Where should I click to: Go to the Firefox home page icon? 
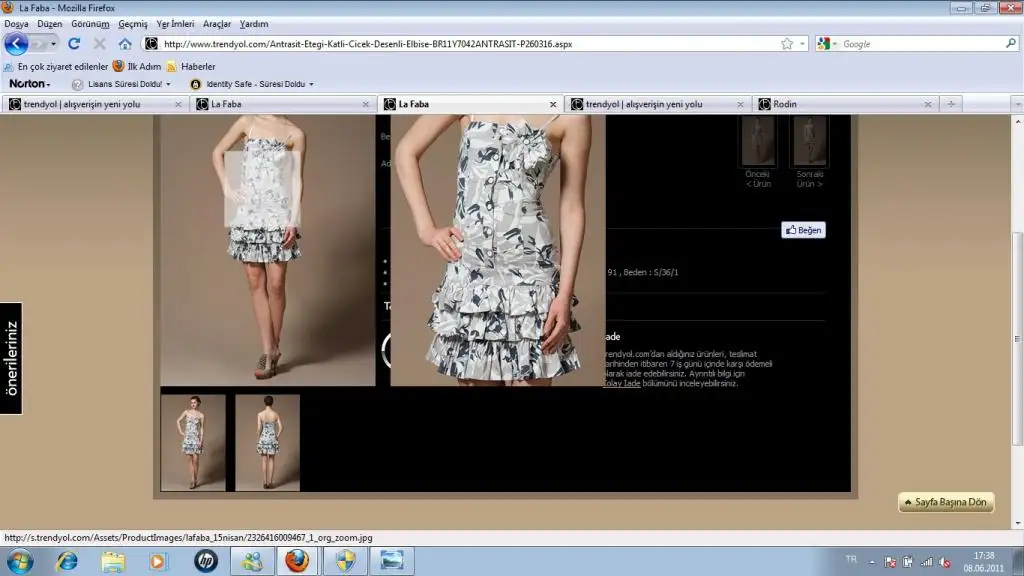[x=125, y=44]
